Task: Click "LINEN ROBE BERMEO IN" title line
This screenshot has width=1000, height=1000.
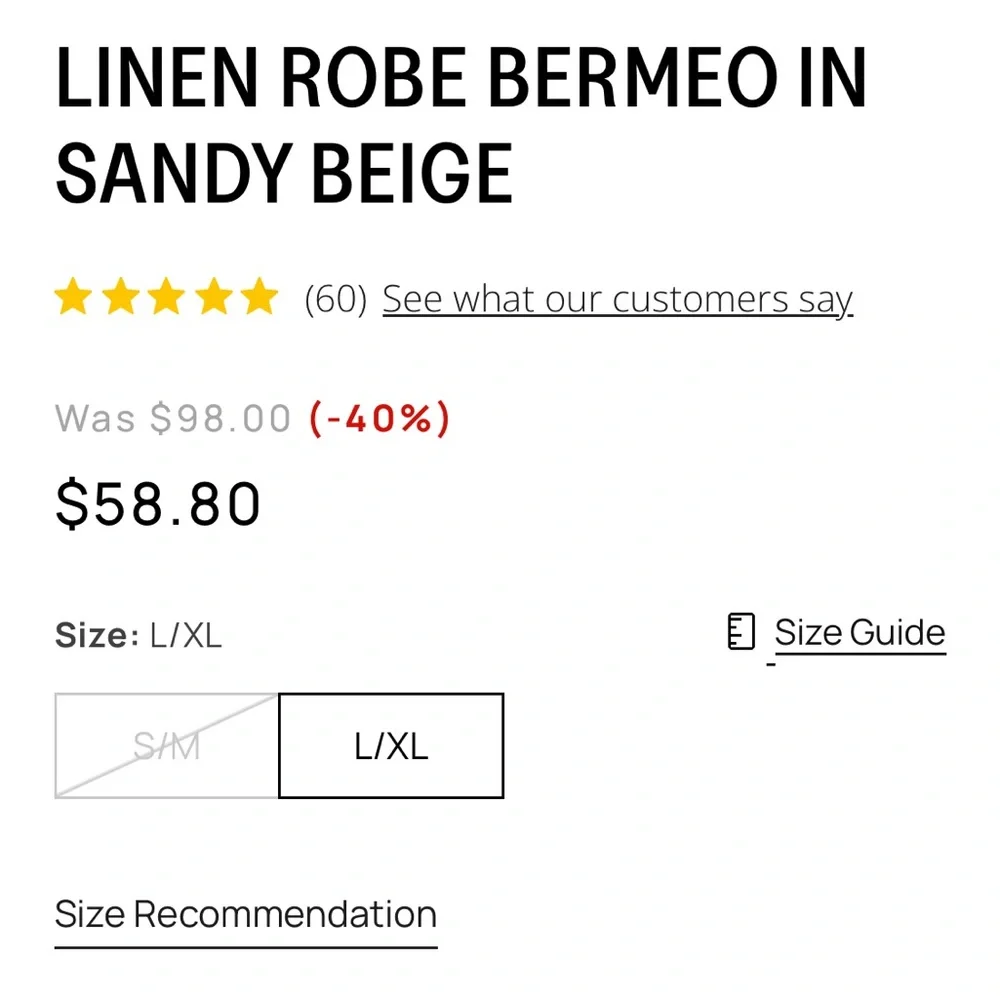Action: click(x=460, y=78)
